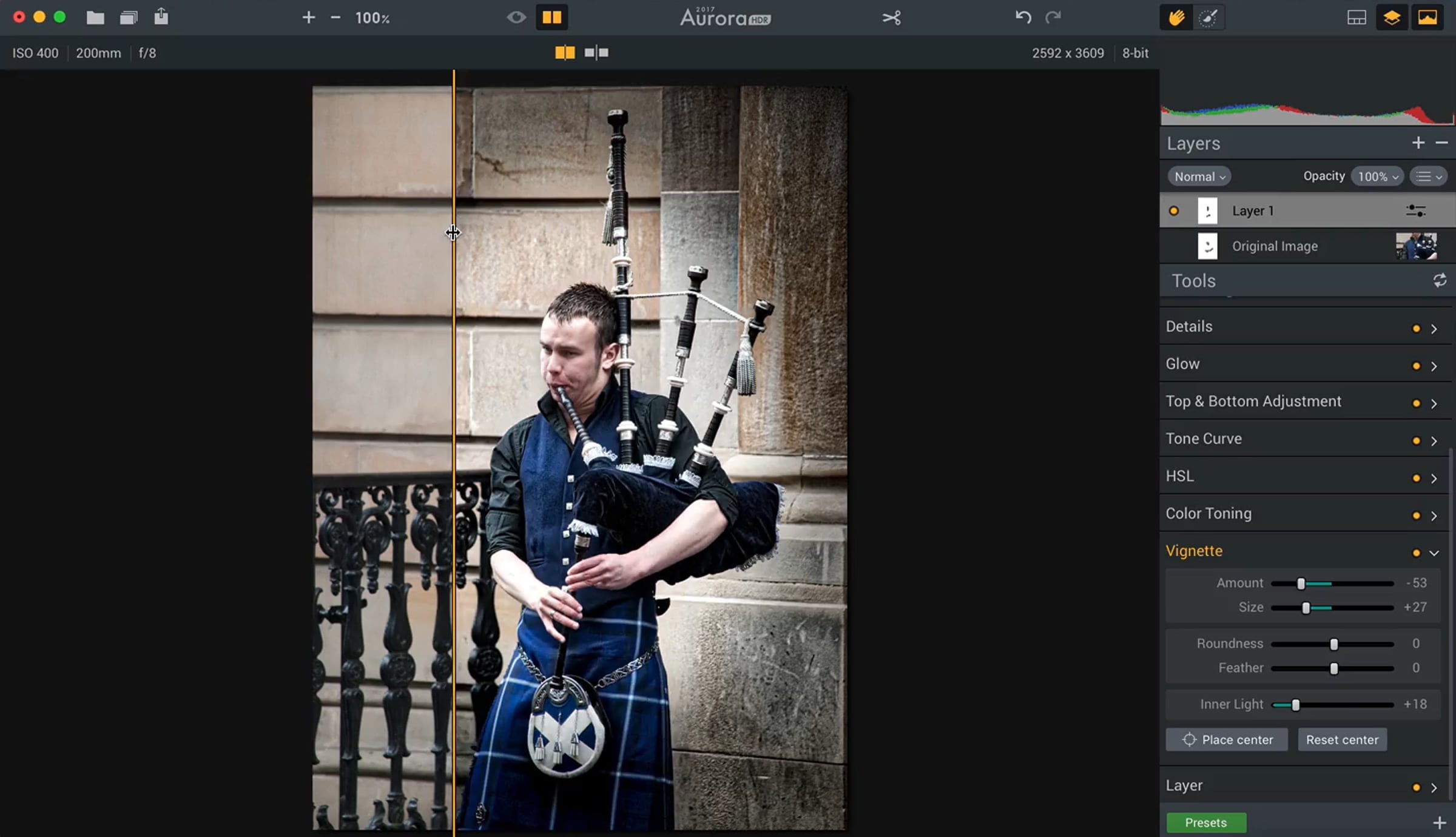Toggle the Tone Curve enable dot
This screenshot has width=1456, height=837.
coord(1416,441)
